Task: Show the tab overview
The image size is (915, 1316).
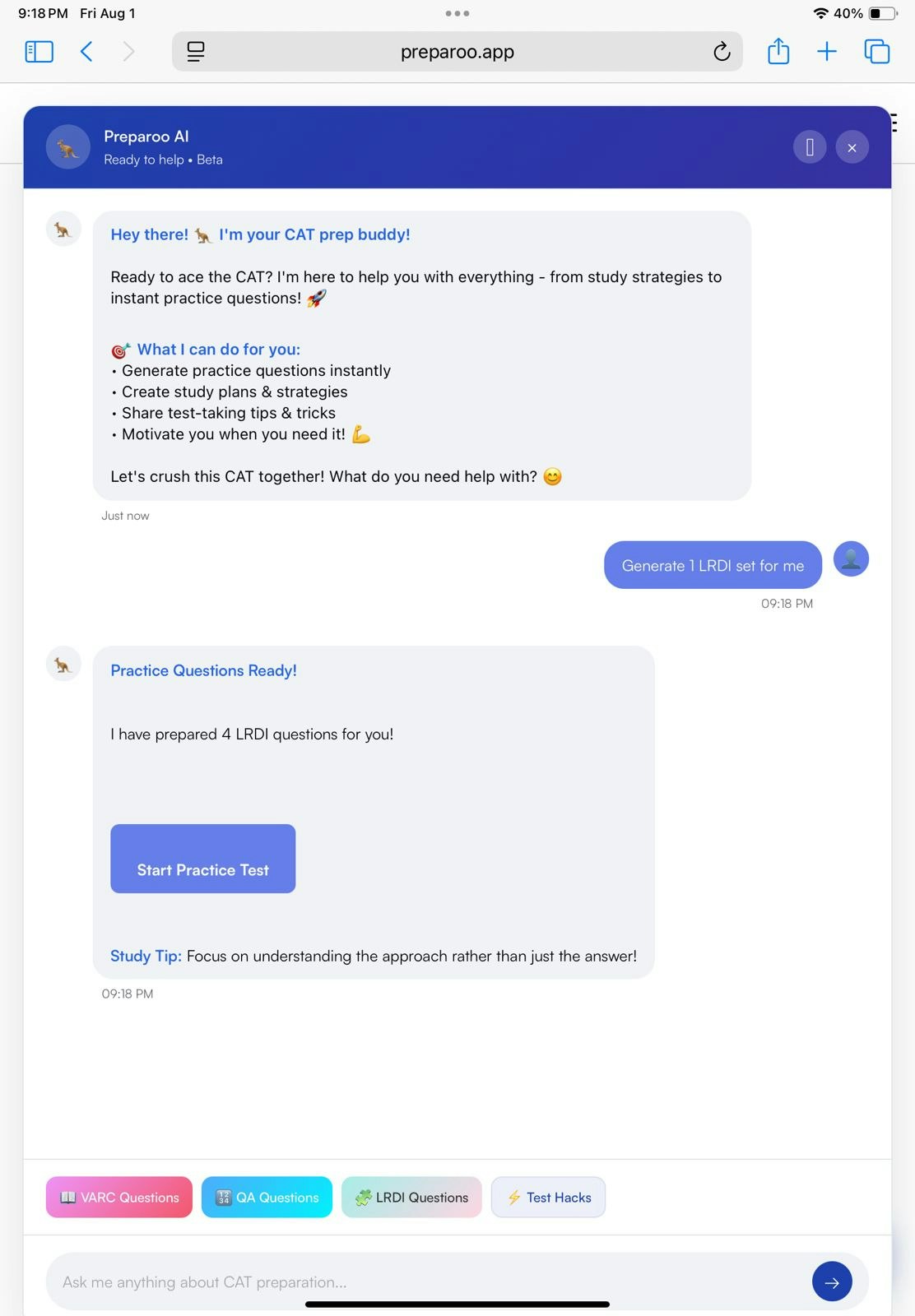Action: click(x=877, y=52)
